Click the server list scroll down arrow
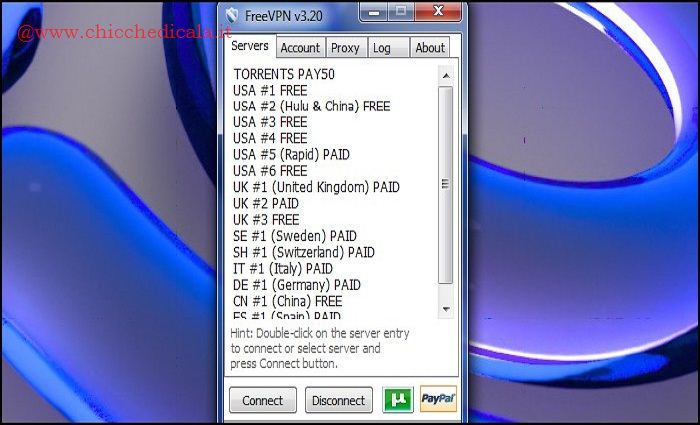 (x=446, y=309)
